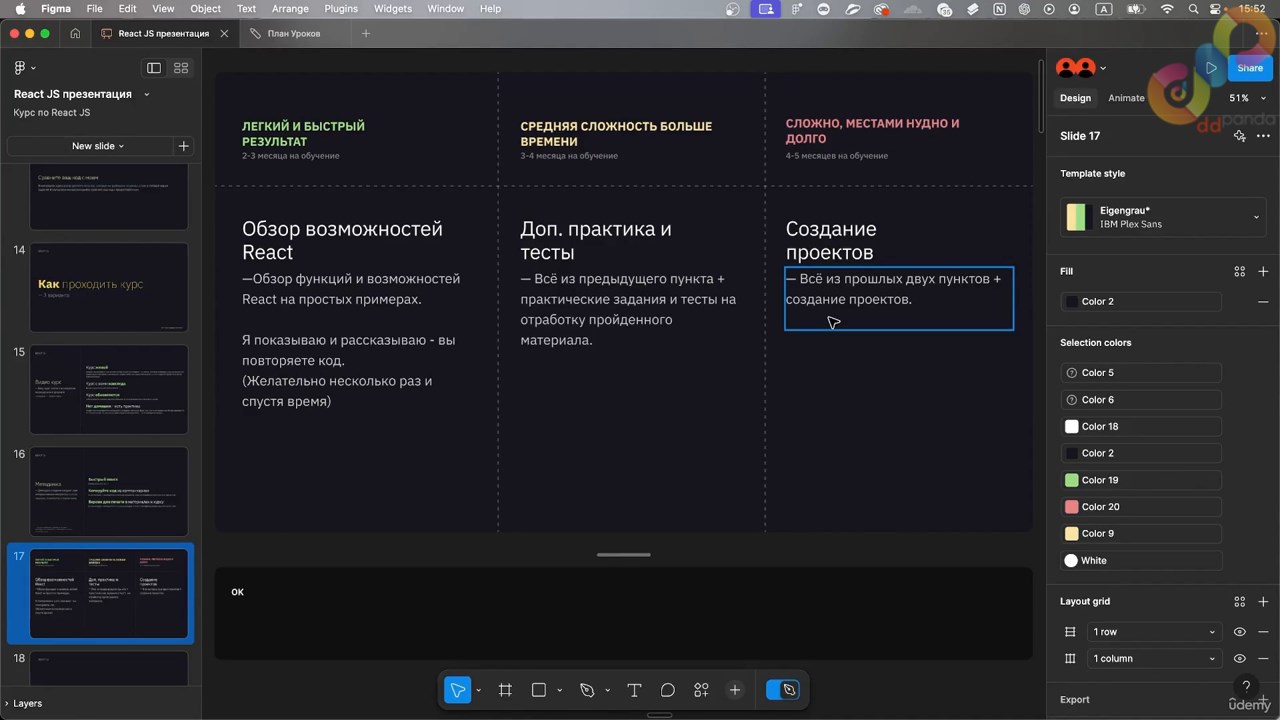Open 1 row grid settings icon
This screenshot has width=1280, height=720.
[1070, 632]
